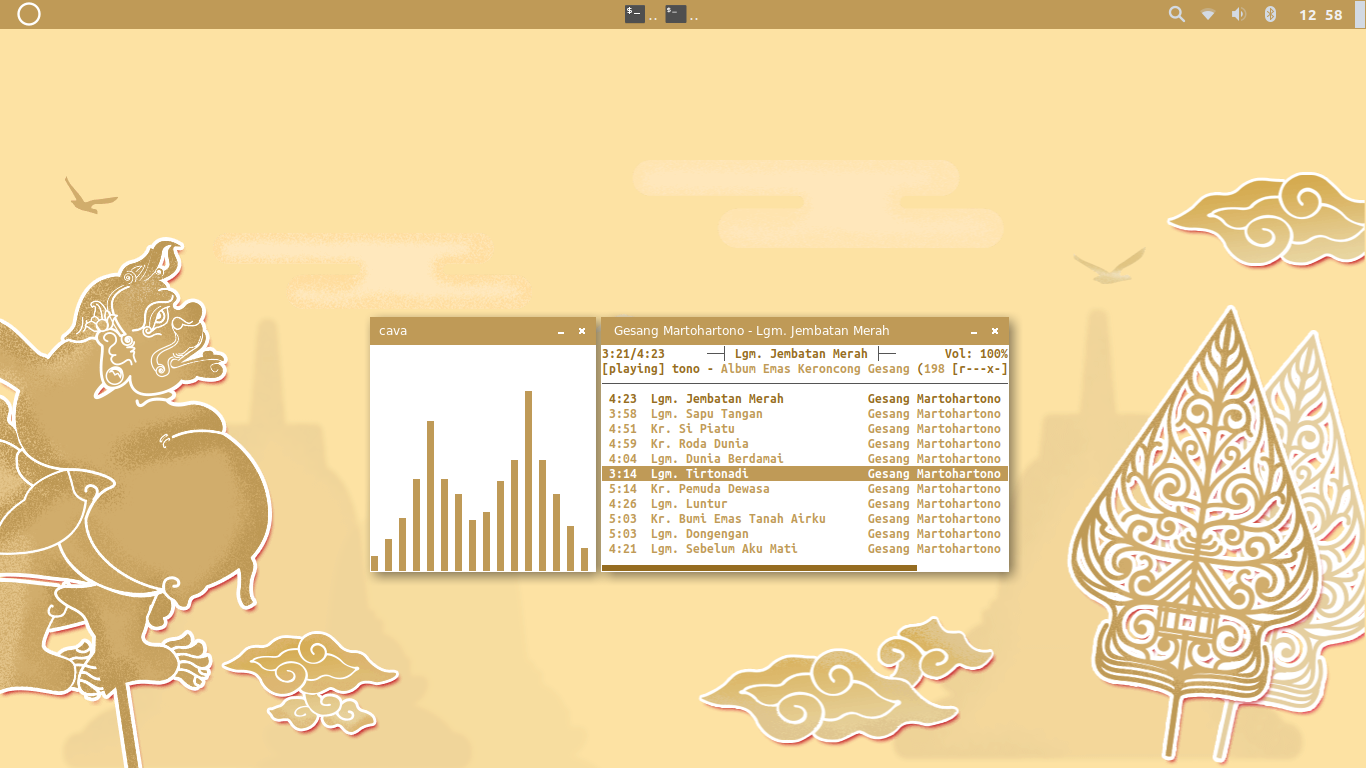Select the track 'Kr. Roda Dunia'
This screenshot has width=1366, height=768.
(700, 443)
